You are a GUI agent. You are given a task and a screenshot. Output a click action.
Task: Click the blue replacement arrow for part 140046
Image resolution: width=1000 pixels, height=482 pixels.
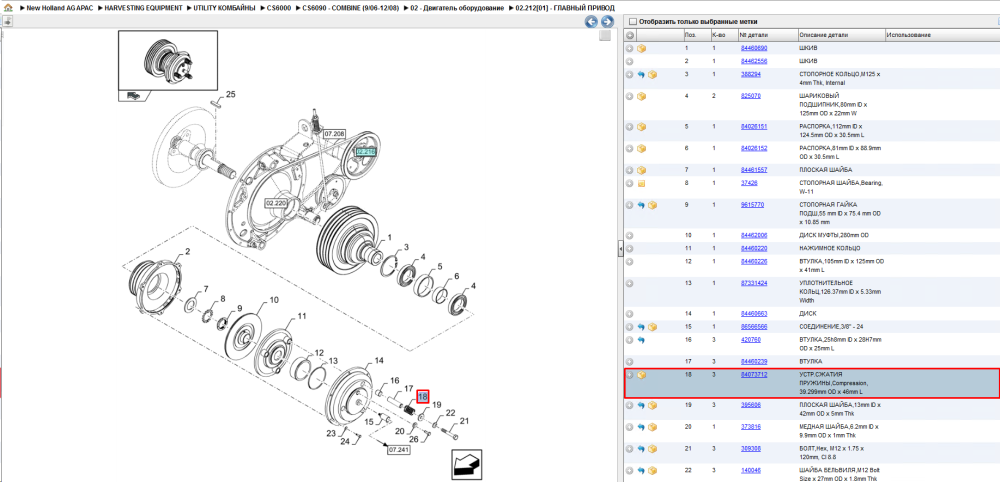coord(642,471)
